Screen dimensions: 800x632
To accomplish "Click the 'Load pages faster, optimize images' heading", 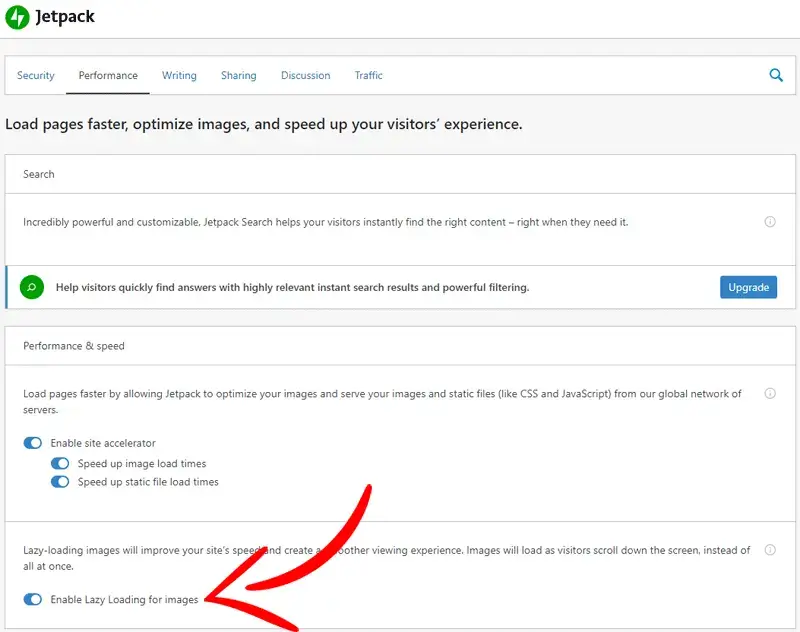I will tap(264, 124).
